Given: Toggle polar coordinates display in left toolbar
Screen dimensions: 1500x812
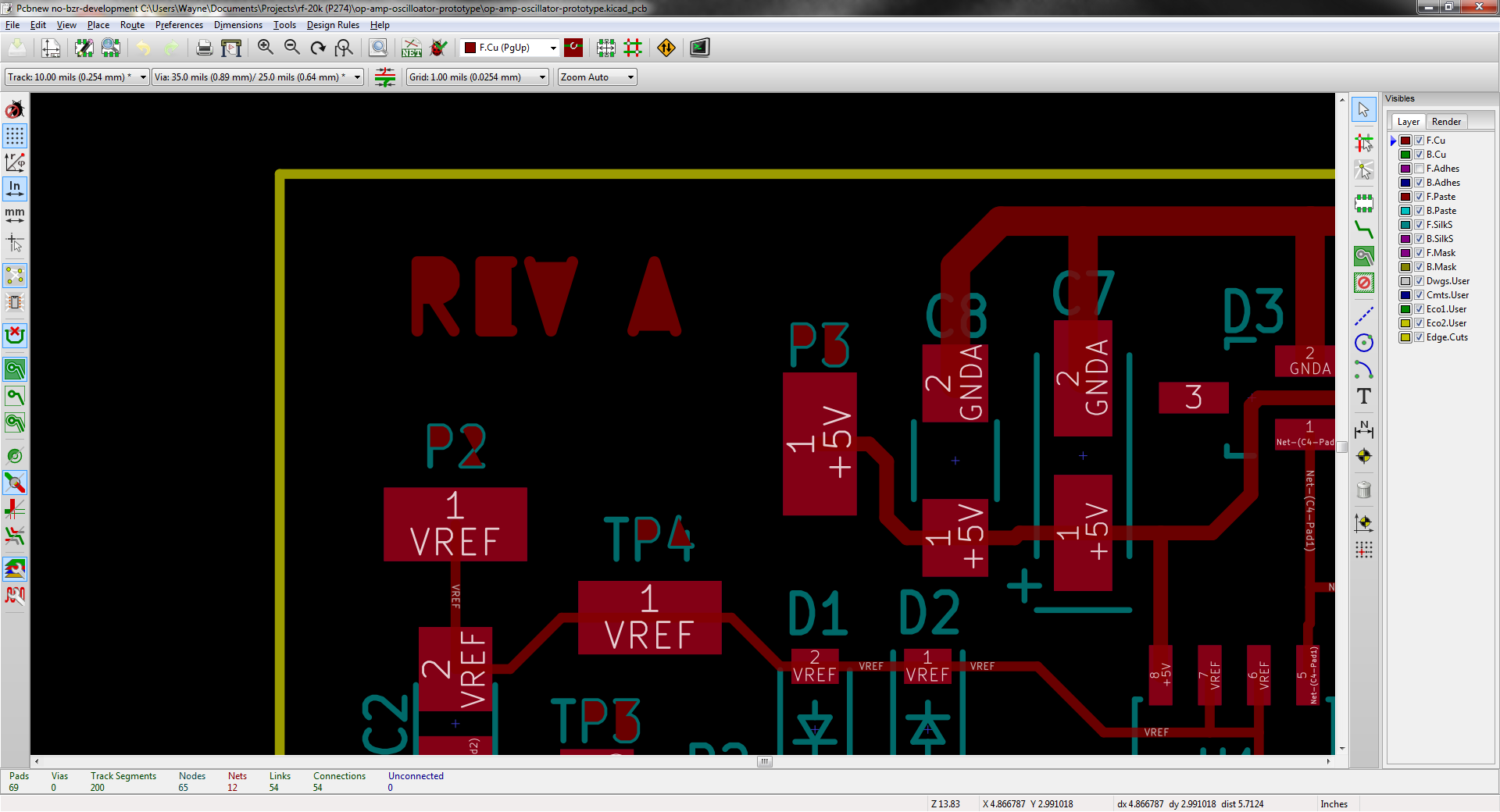Looking at the screenshot, I should point(15,162).
